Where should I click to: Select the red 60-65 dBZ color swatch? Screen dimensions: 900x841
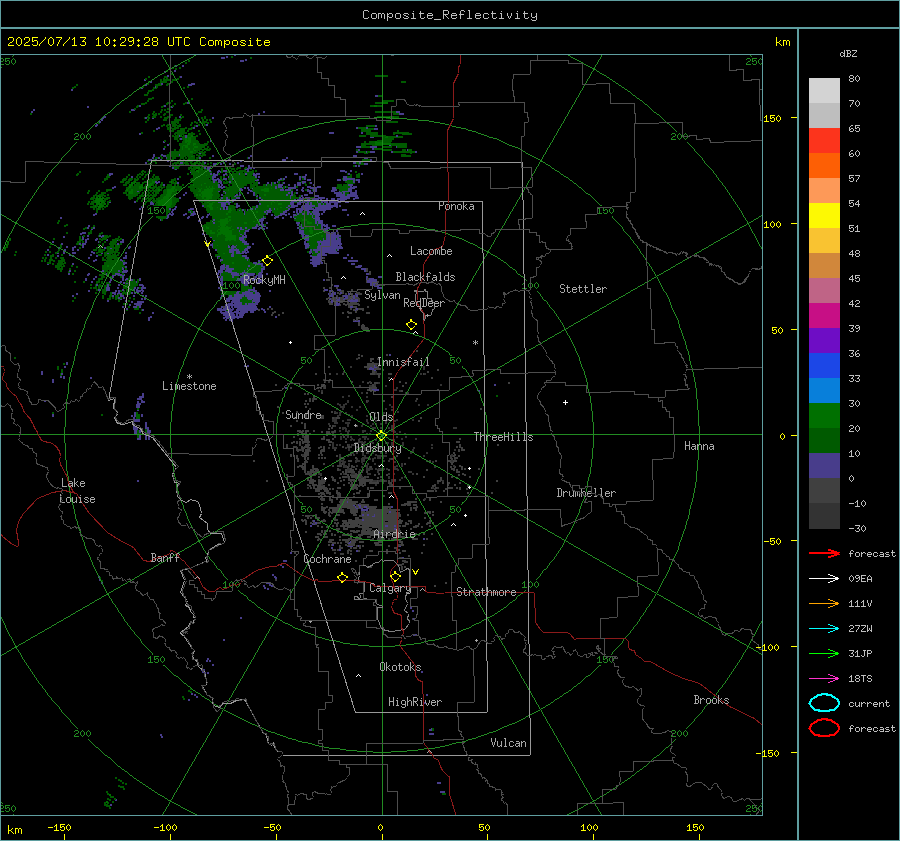click(x=824, y=141)
